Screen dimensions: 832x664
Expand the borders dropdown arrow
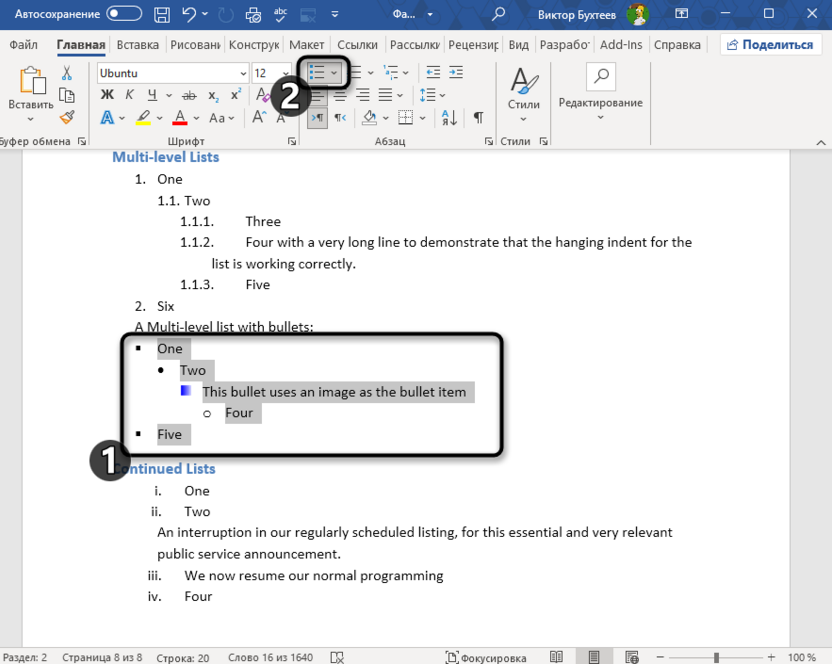click(x=422, y=118)
